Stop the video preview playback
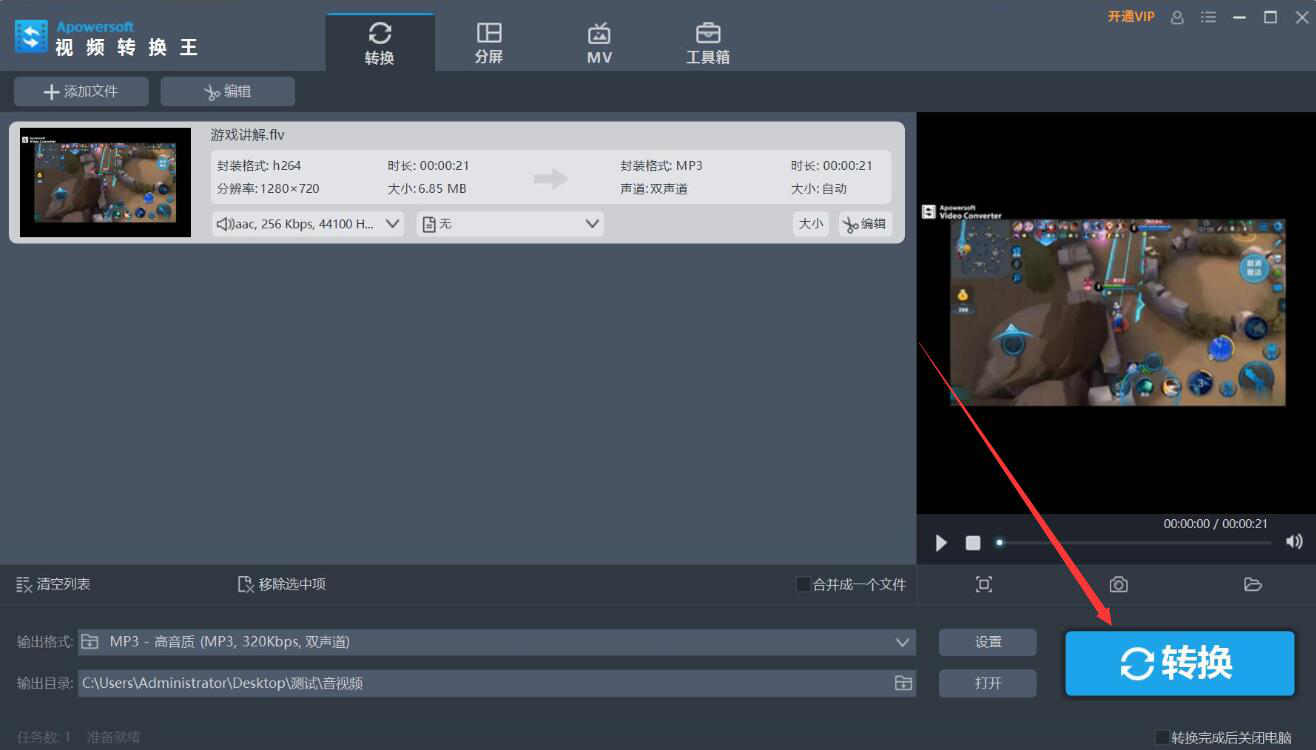The height and width of the screenshot is (750, 1316). tap(973, 543)
